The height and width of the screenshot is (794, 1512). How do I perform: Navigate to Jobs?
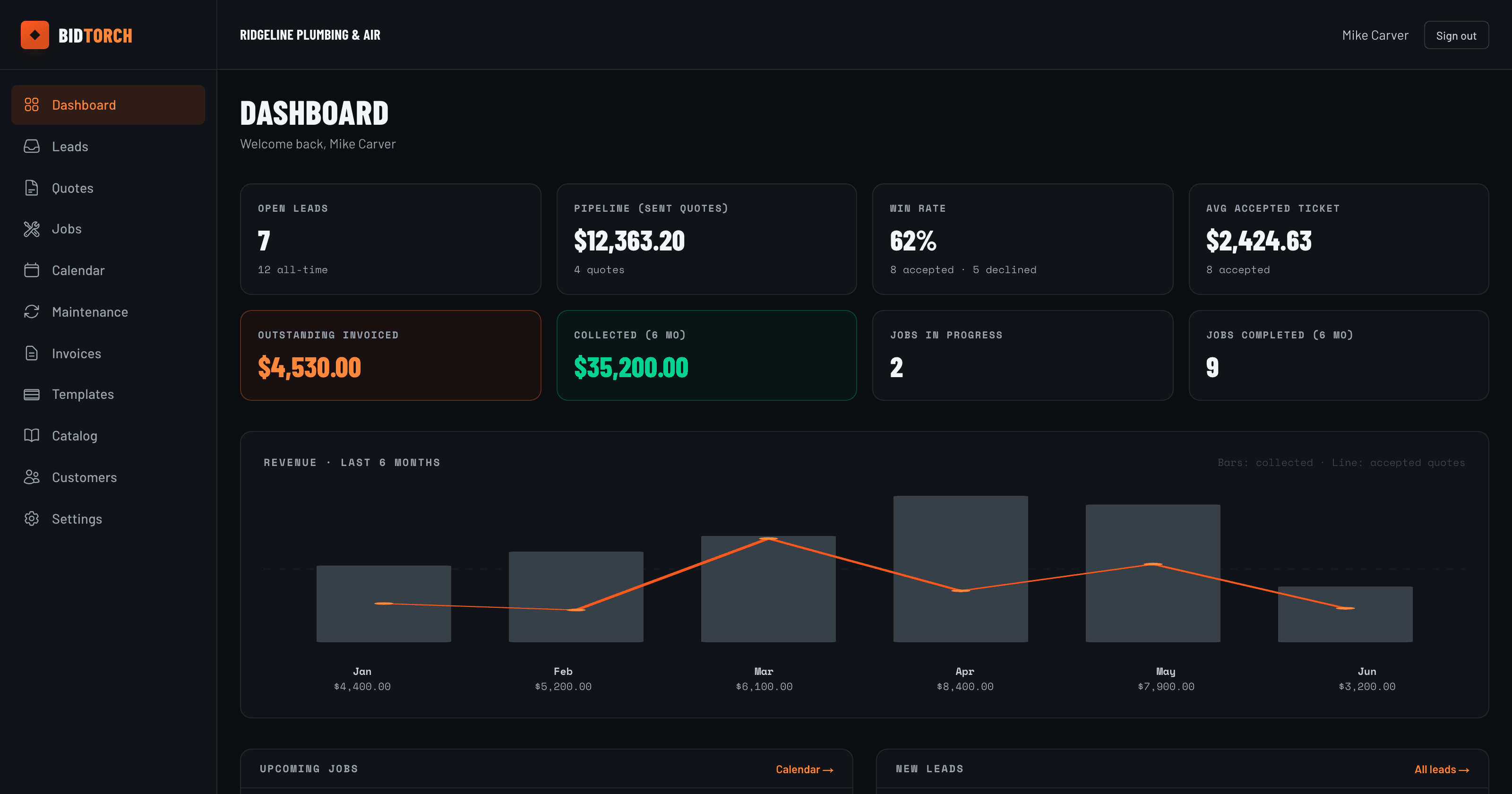pyautogui.click(x=108, y=229)
